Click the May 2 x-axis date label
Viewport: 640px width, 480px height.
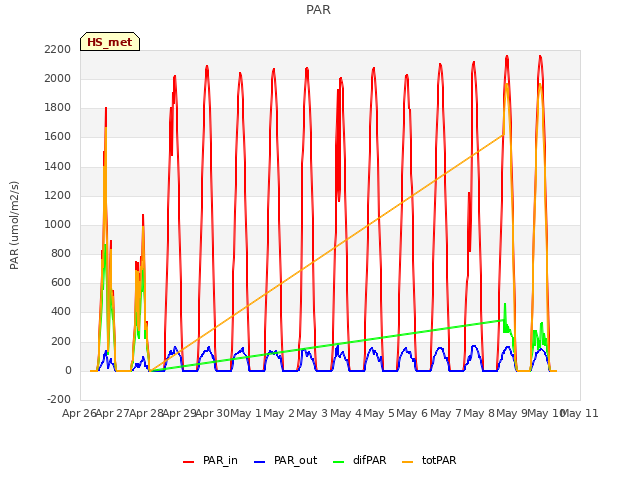279,414
